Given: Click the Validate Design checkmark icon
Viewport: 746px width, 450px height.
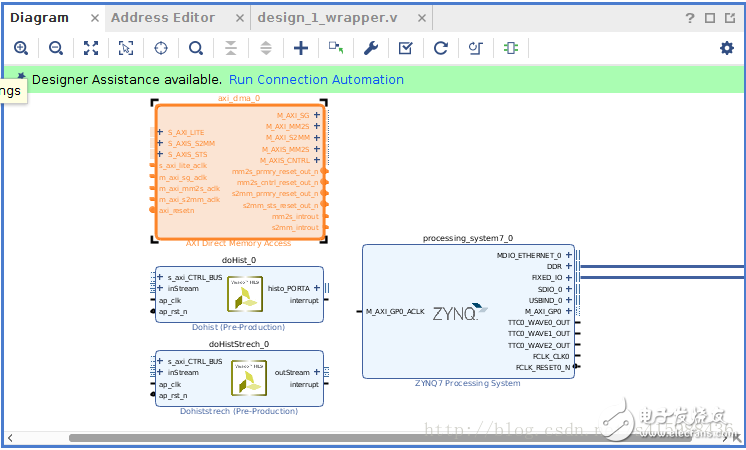Looking at the screenshot, I should coord(406,48).
